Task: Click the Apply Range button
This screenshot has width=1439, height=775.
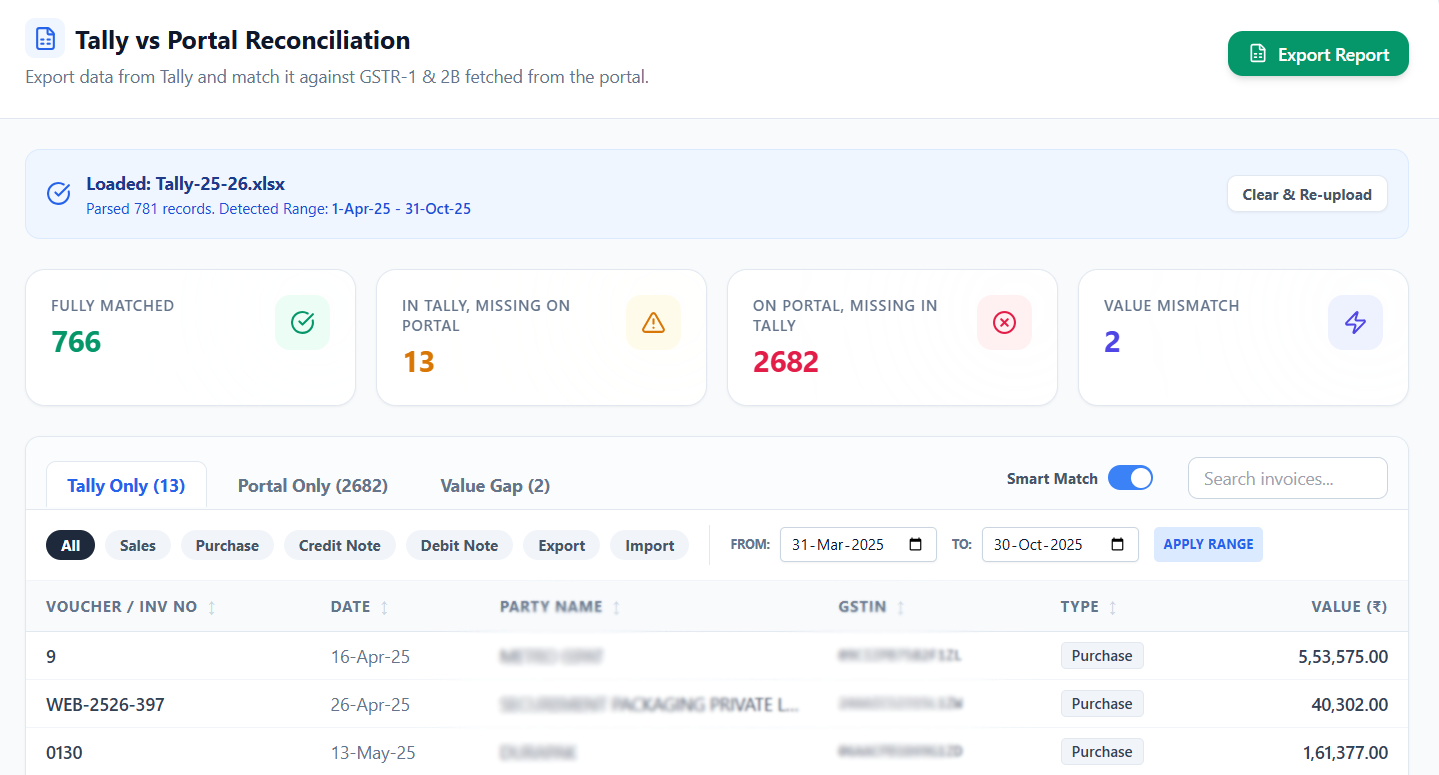Action: (1207, 544)
